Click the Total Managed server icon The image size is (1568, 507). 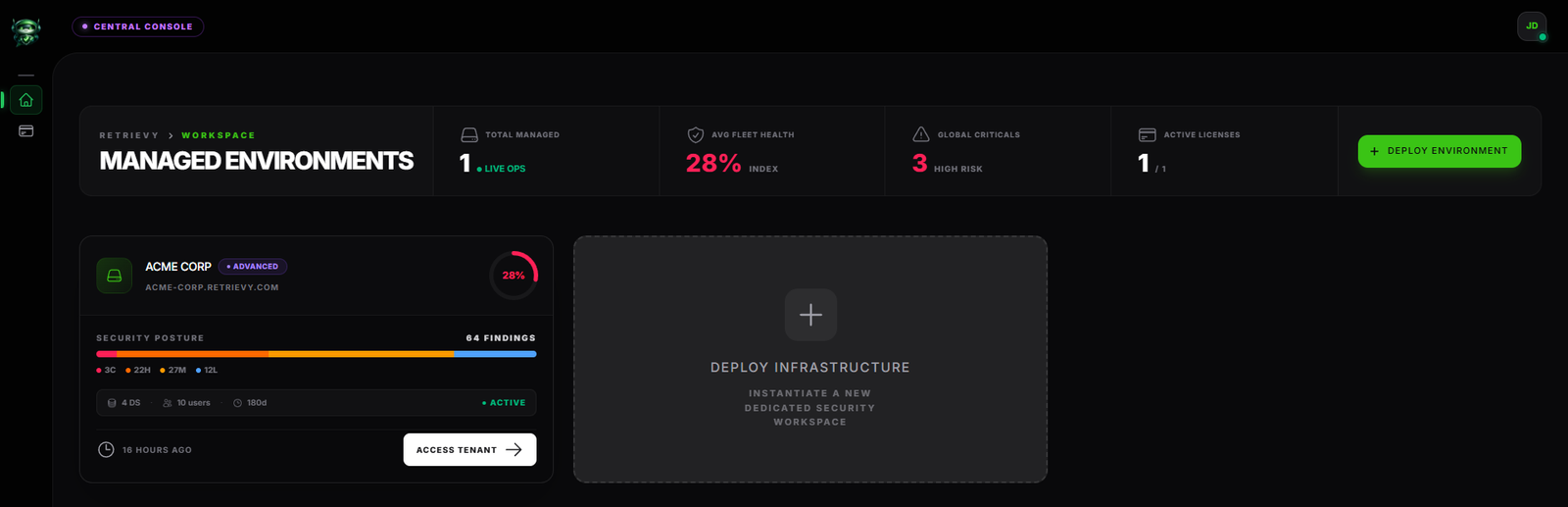point(469,134)
